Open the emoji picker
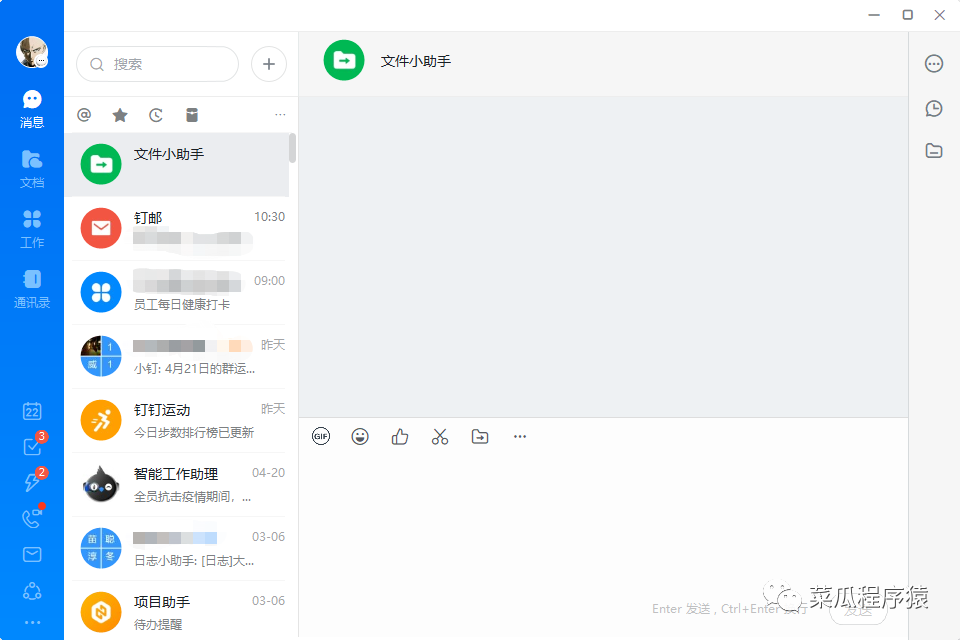Image resolution: width=960 pixels, height=640 pixels. coord(360,437)
